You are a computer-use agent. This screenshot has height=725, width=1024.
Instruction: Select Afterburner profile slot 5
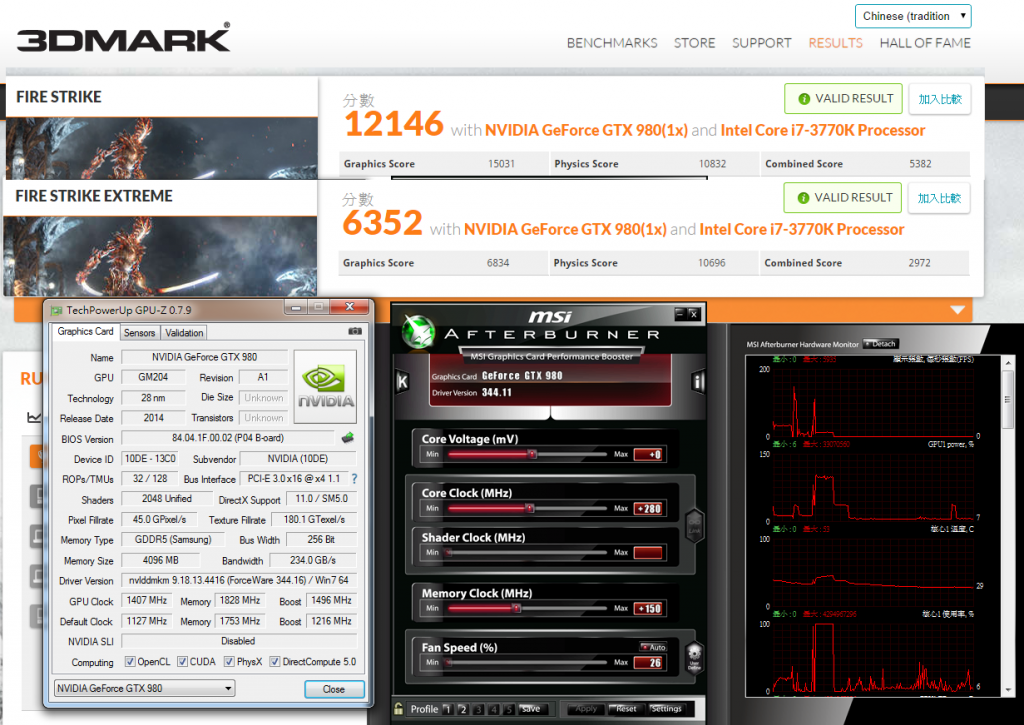508,709
